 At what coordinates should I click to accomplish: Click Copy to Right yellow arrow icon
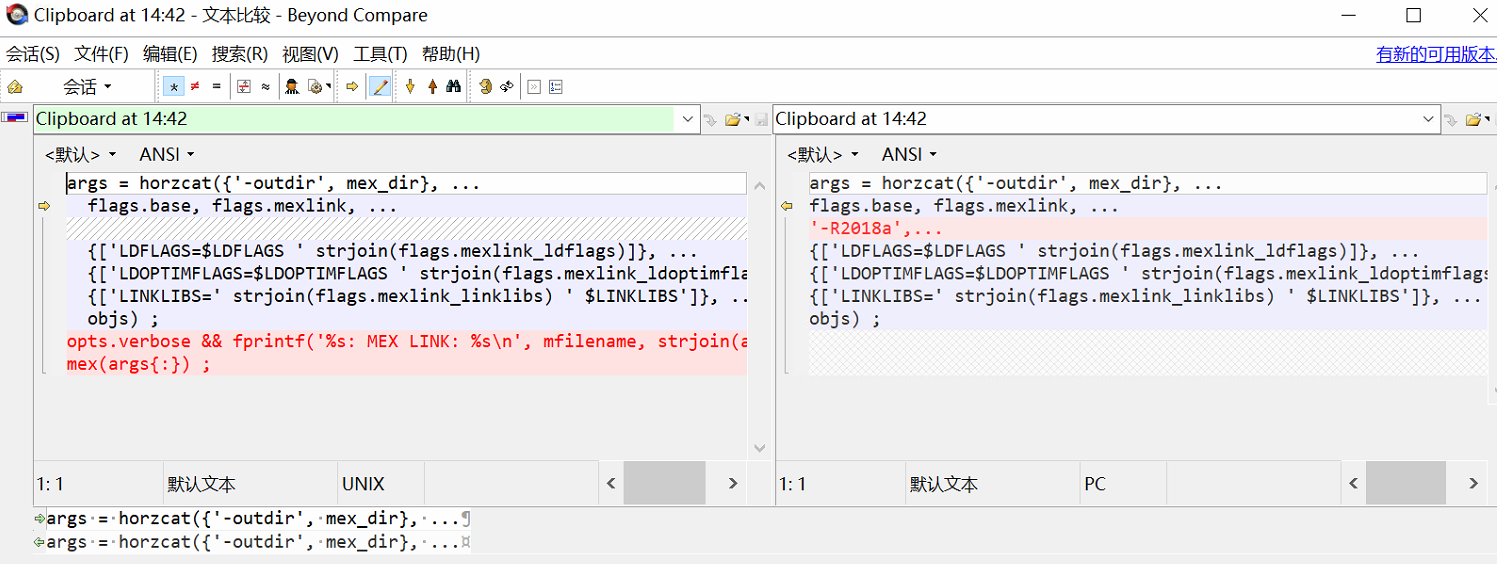point(353,87)
